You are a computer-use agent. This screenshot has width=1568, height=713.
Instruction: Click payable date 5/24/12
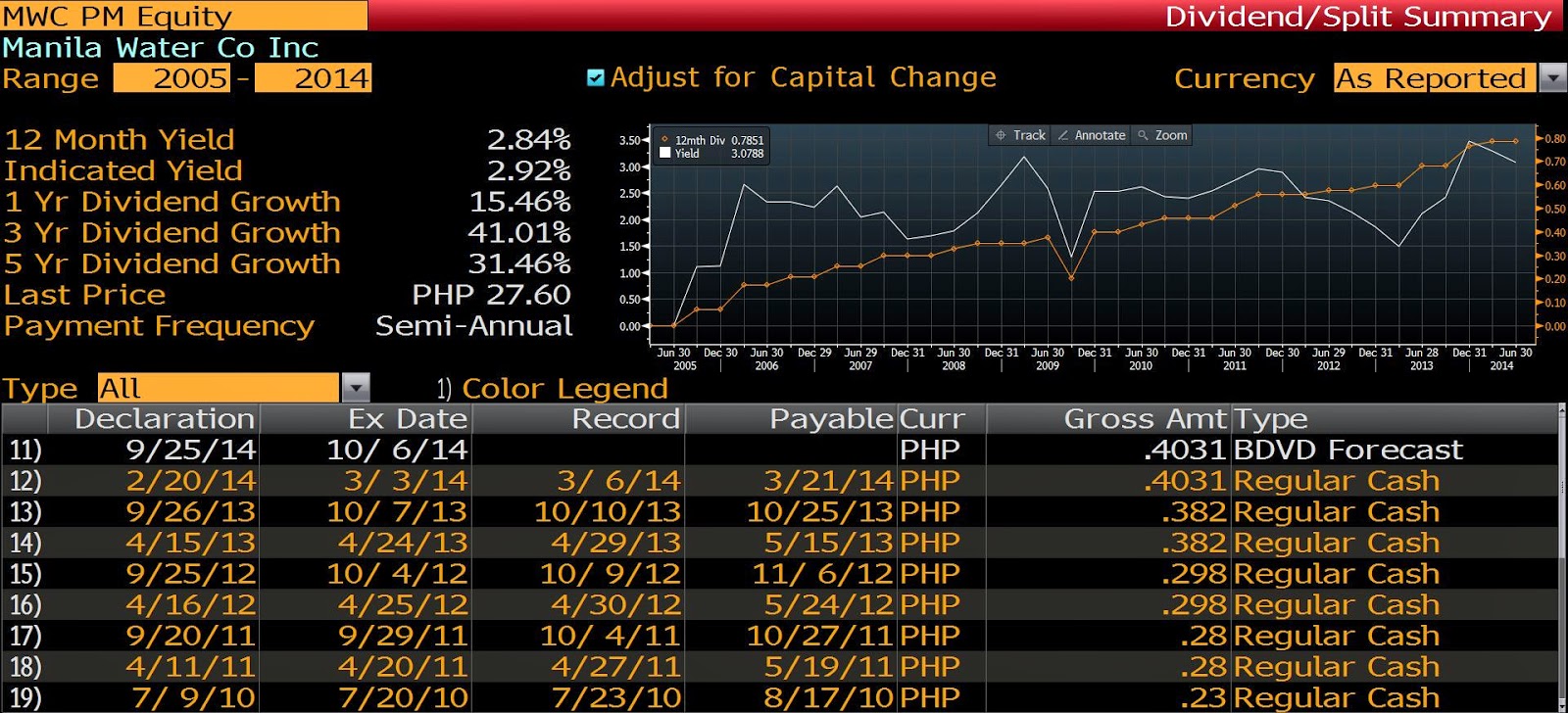[829, 605]
